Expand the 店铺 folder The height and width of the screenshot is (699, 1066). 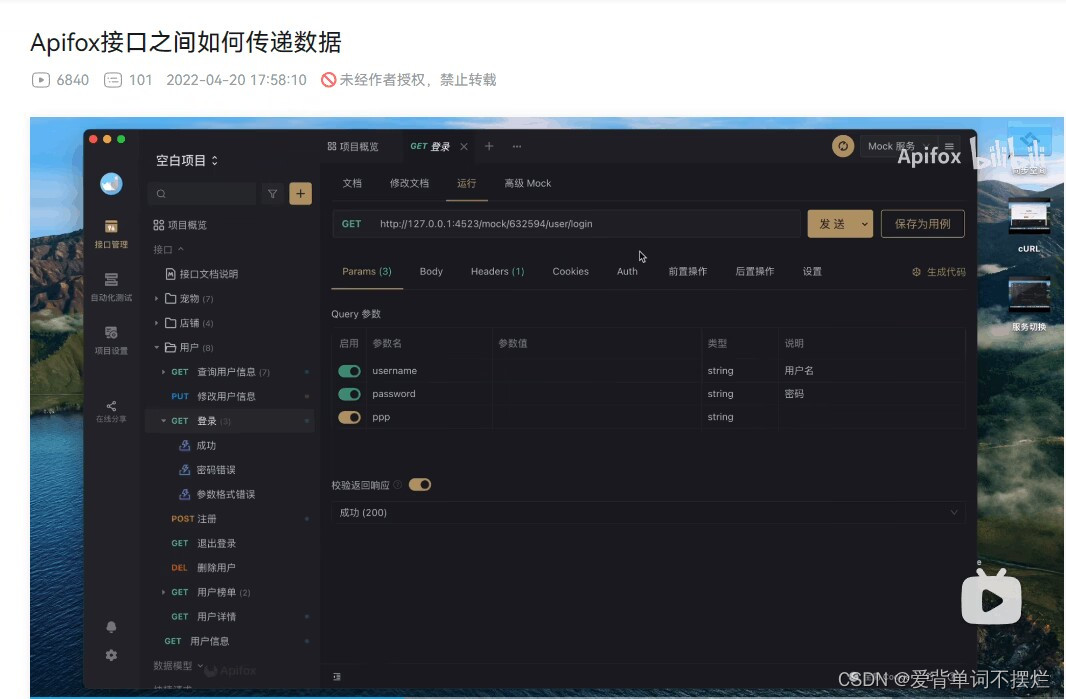tap(156, 323)
